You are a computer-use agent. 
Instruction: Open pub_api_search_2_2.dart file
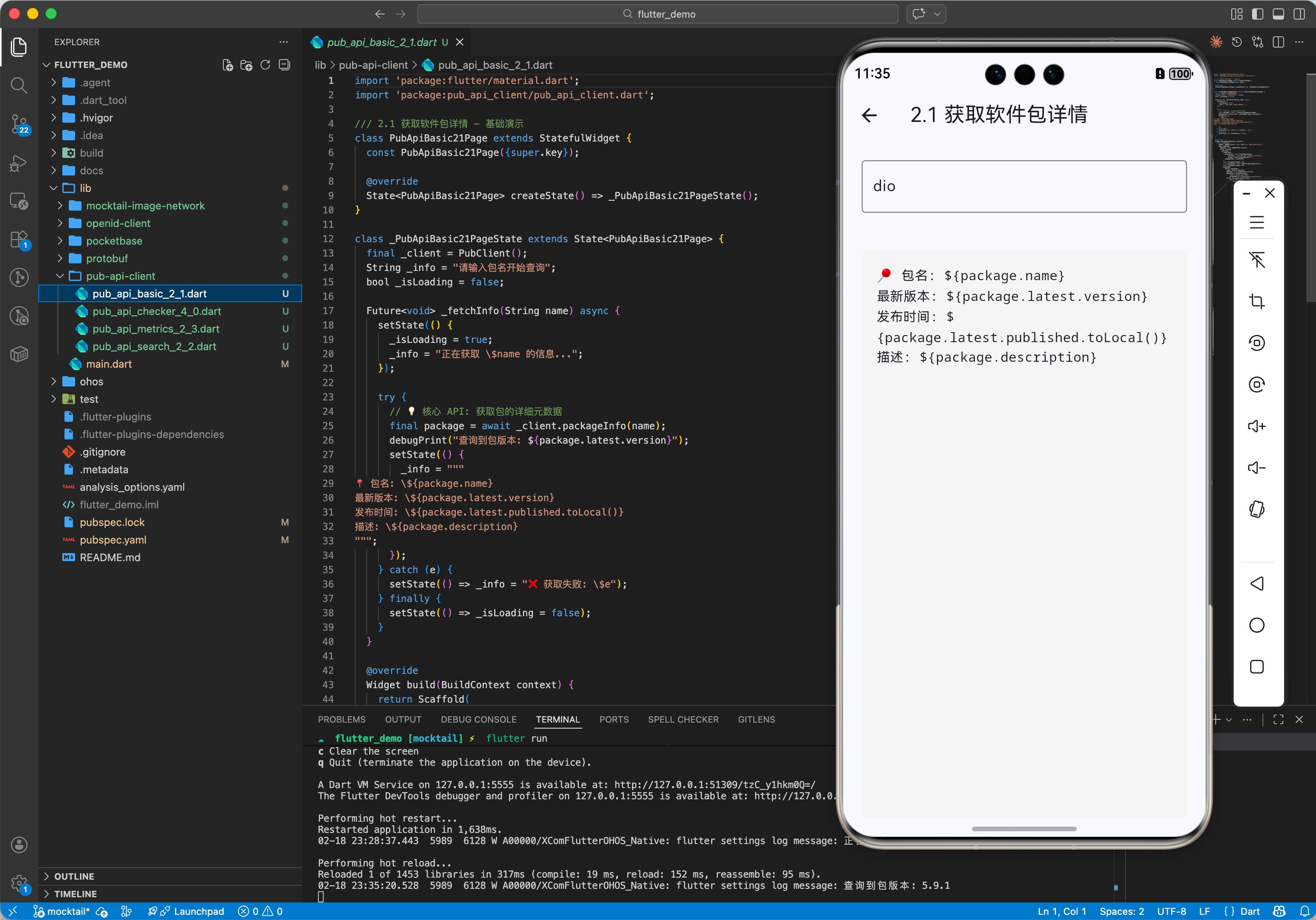tap(154, 346)
